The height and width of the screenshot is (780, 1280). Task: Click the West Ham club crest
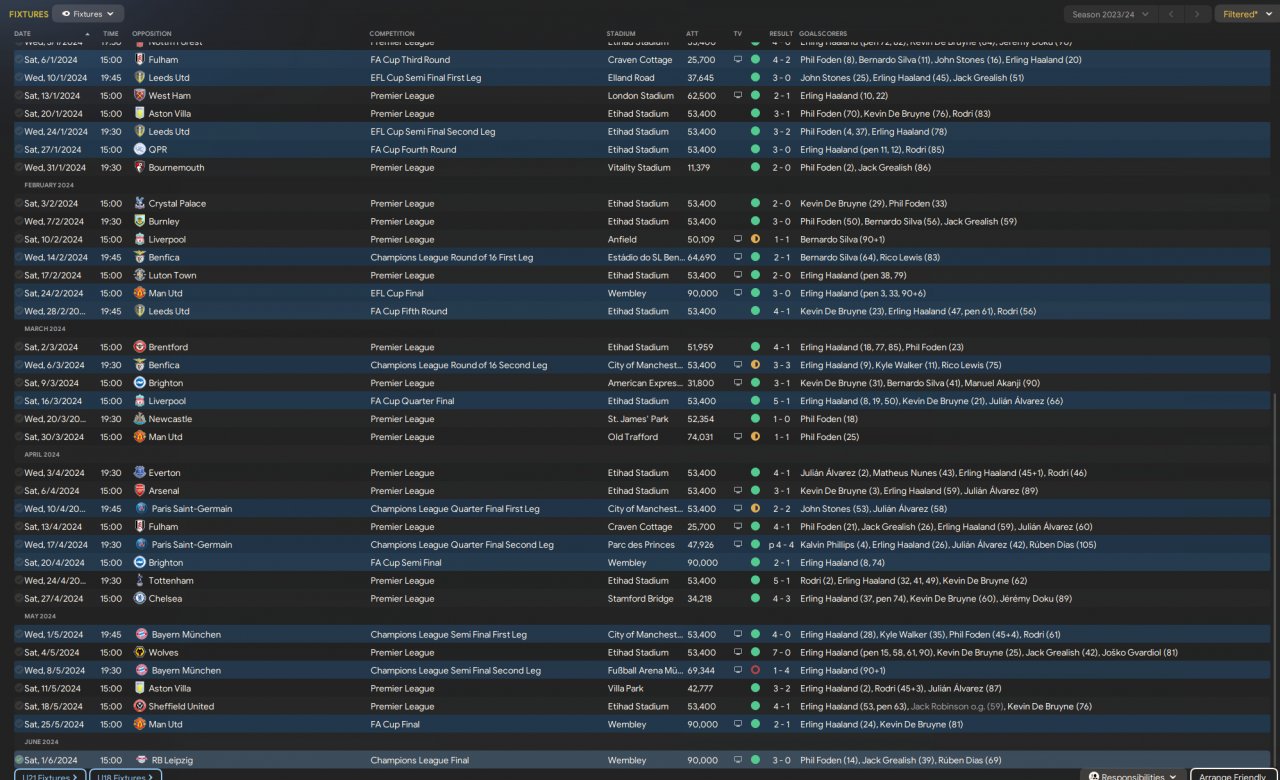[139, 96]
